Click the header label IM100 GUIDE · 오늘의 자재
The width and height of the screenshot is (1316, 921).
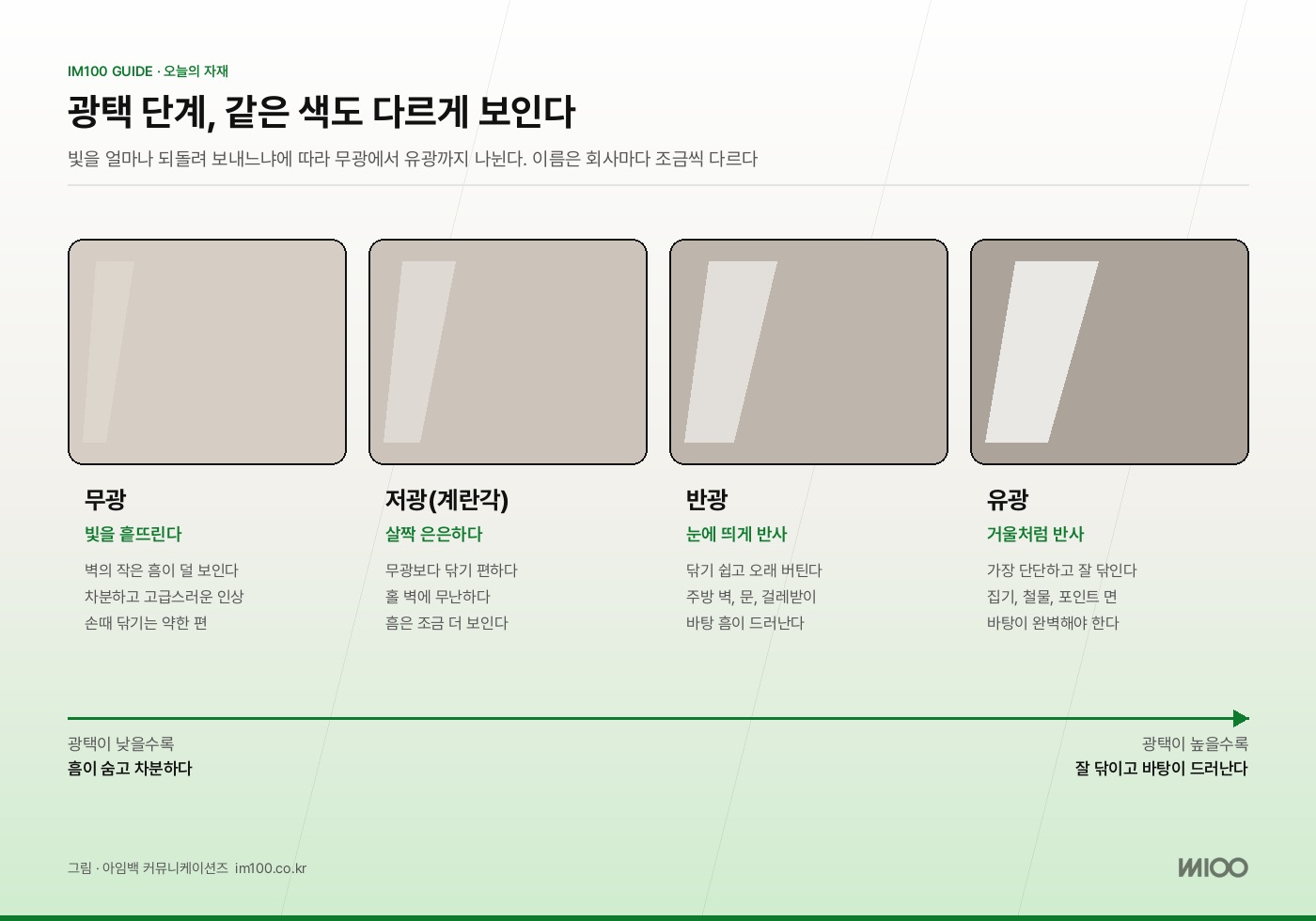pos(149,71)
